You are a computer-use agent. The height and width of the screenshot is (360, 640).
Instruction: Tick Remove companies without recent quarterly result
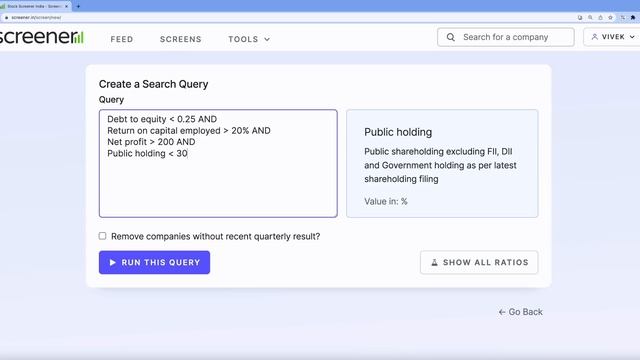click(102, 236)
